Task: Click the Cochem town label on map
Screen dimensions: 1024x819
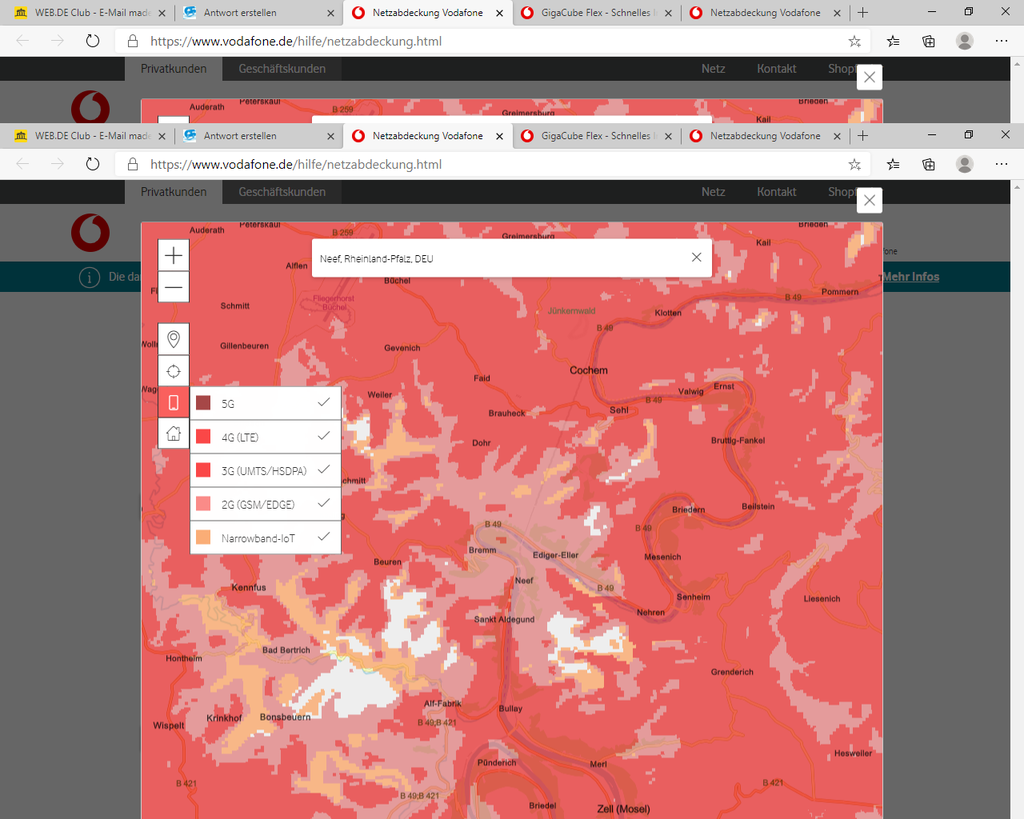Action: pos(588,370)
